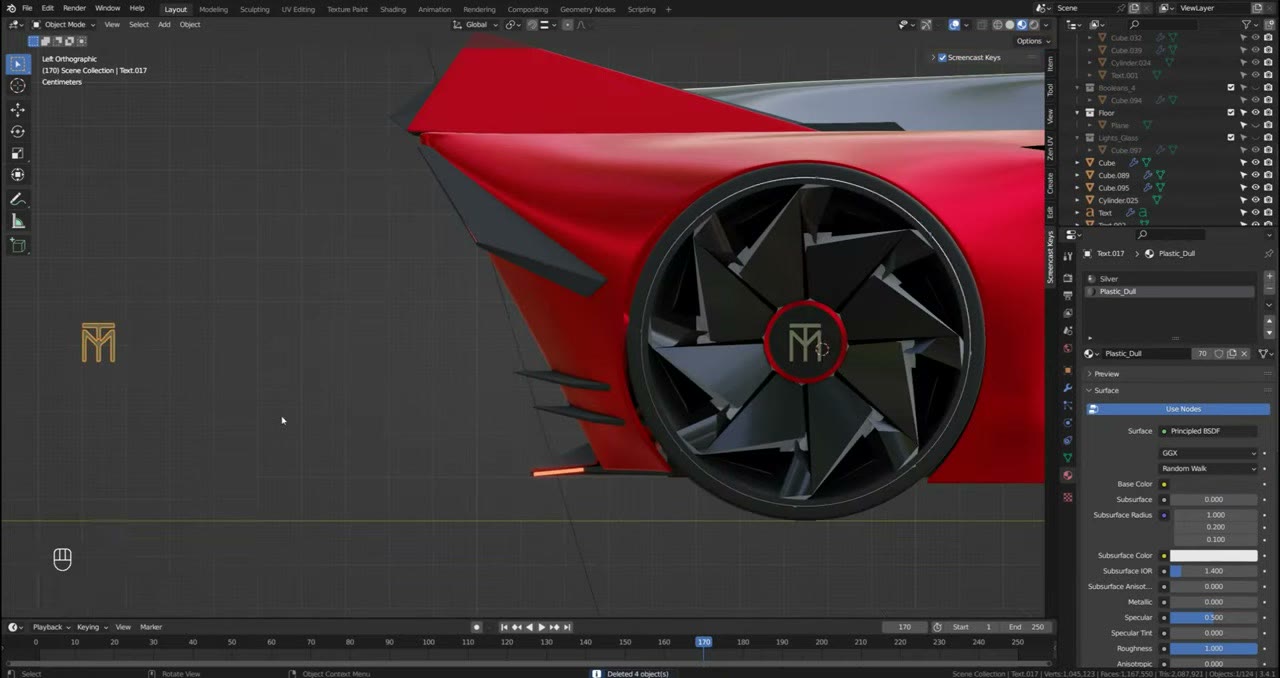The width and height of the screenshot is (1280, 678).
Task: Choose the Annotate tool
Action: click(18, 199)
